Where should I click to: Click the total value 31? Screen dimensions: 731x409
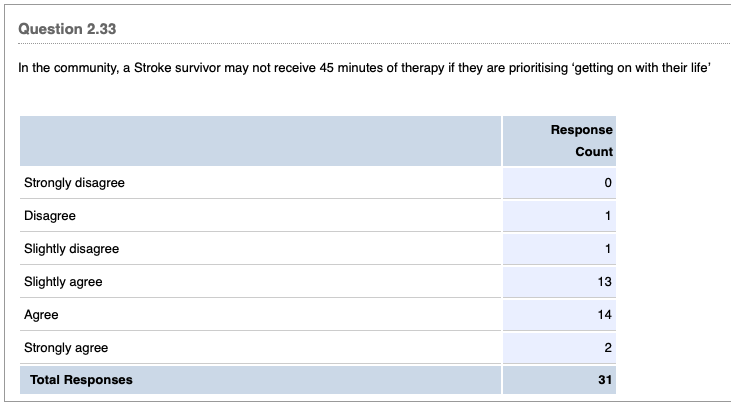[604, 380]
